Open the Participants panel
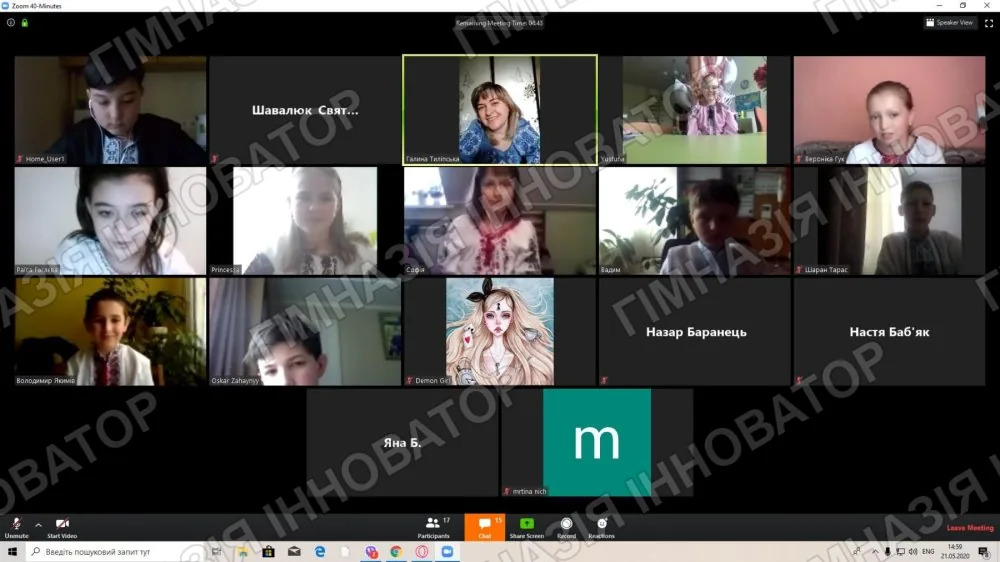 [x=434, y=528]
